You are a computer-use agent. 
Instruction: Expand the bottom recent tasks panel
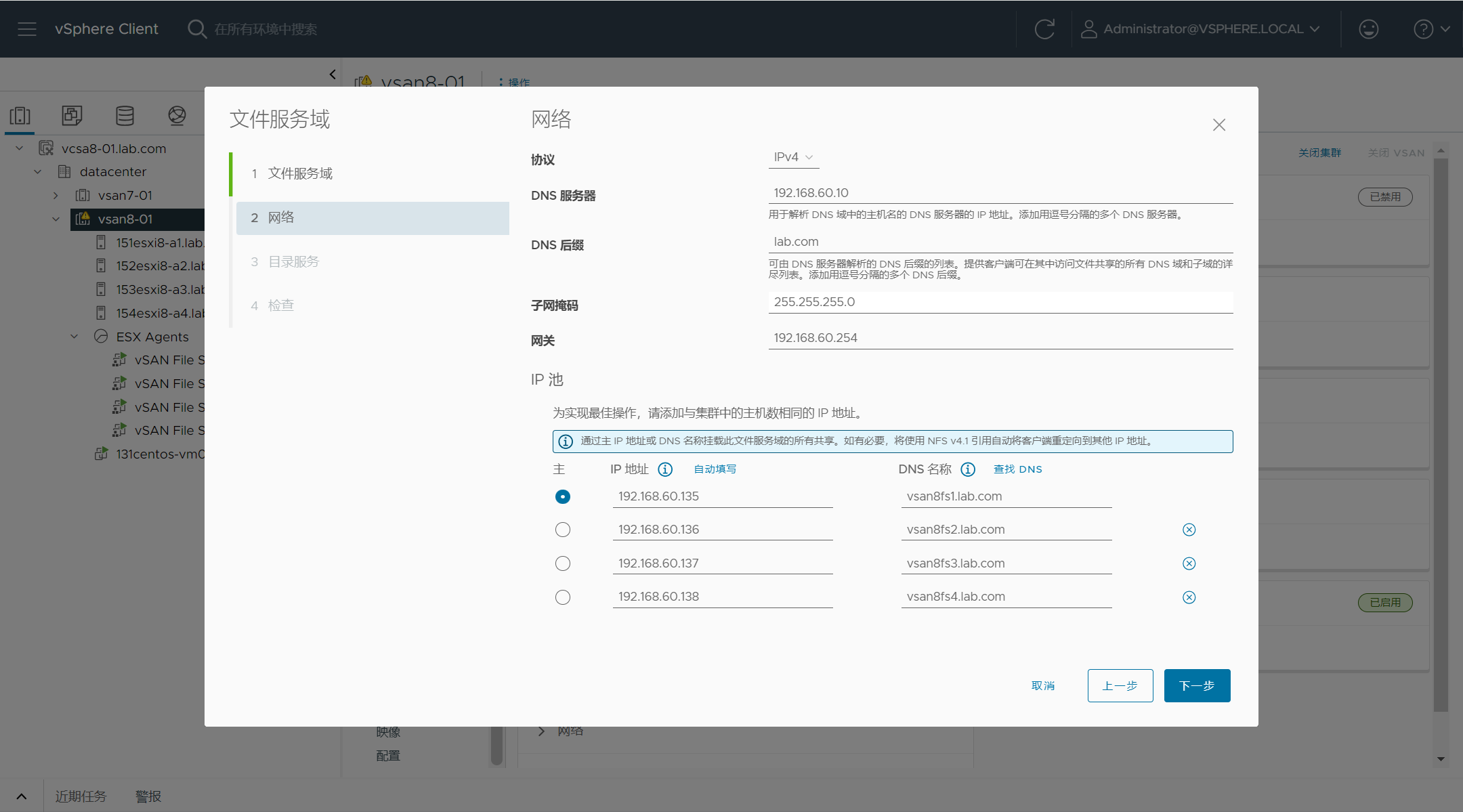(x=22, y=796)
